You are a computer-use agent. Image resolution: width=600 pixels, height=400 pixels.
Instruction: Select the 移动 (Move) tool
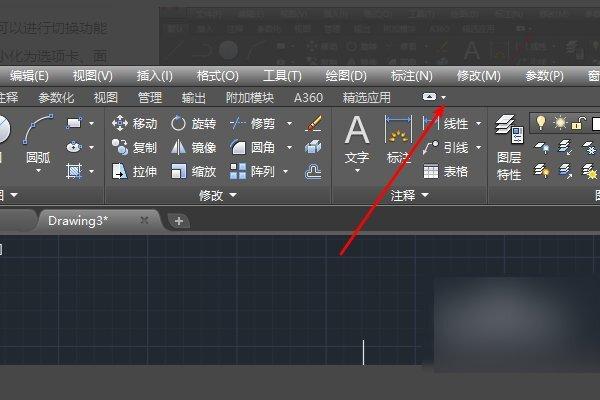[135, 124]
